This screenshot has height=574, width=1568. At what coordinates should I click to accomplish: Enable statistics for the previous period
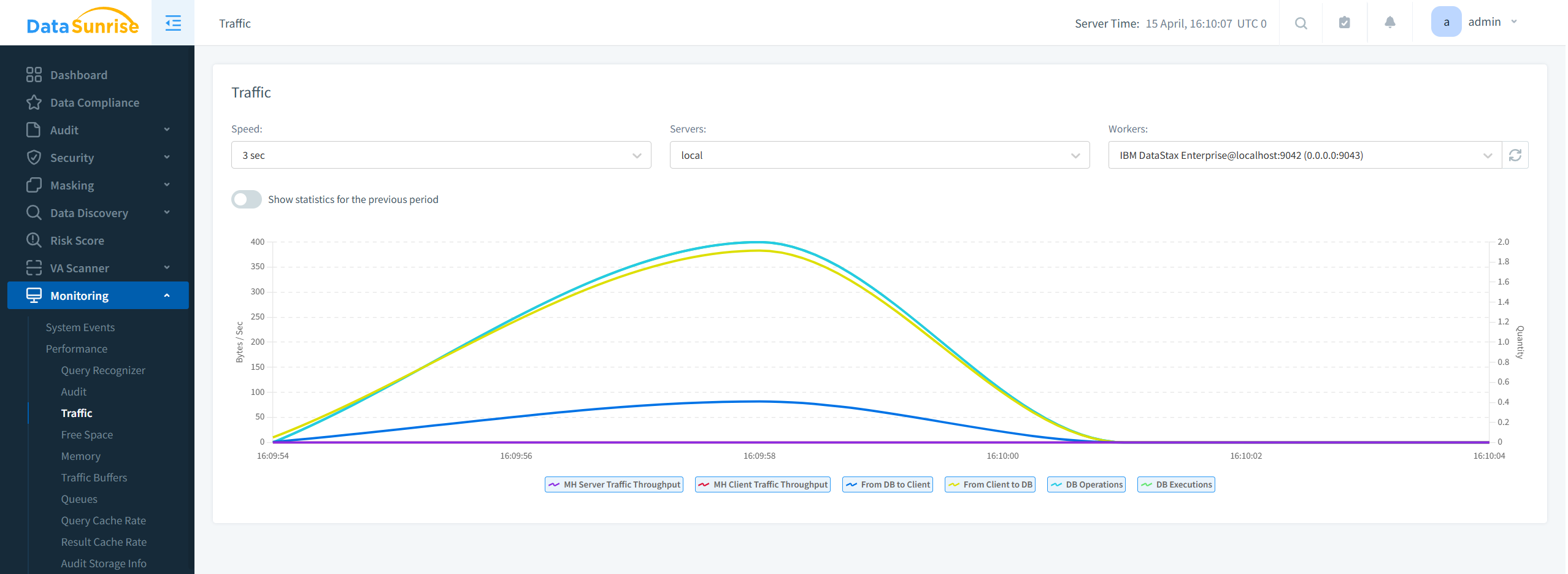tap(246, 199)
